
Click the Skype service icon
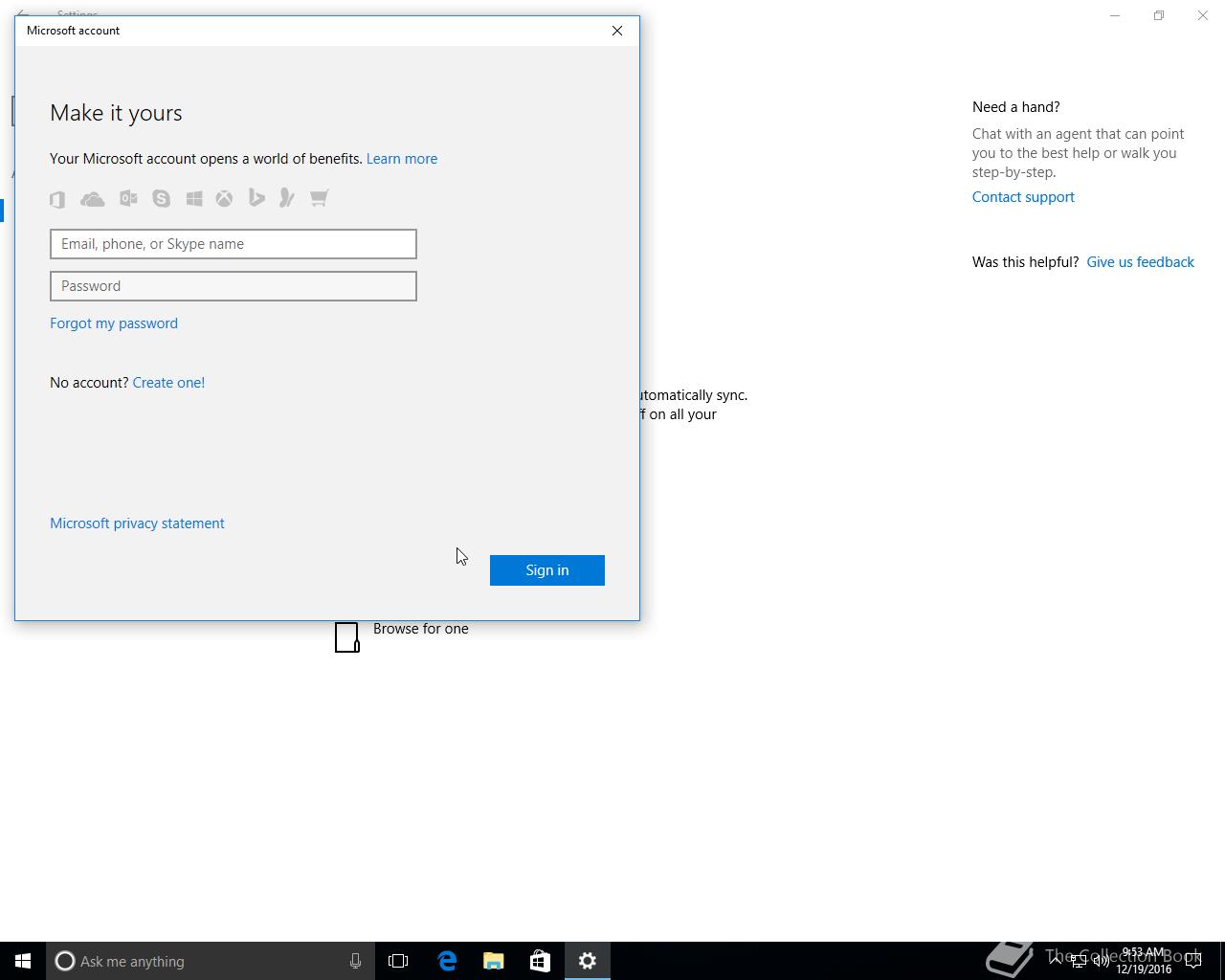[161, 198]
